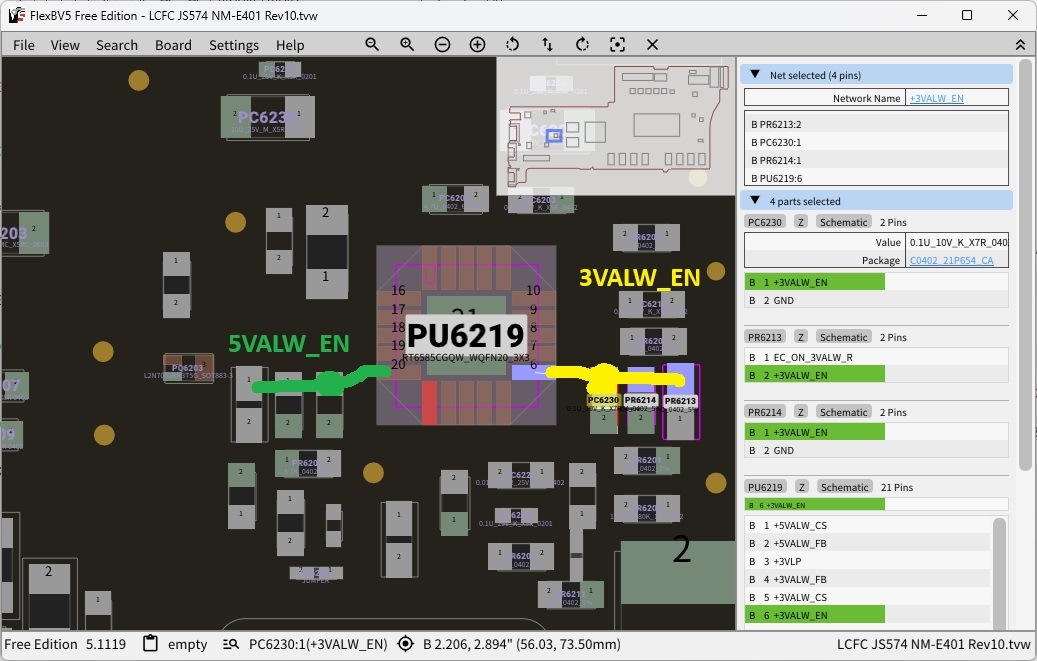Open Schematic for part PC6230
Screen dimensions: 1037x661
[x=843, y=222]
